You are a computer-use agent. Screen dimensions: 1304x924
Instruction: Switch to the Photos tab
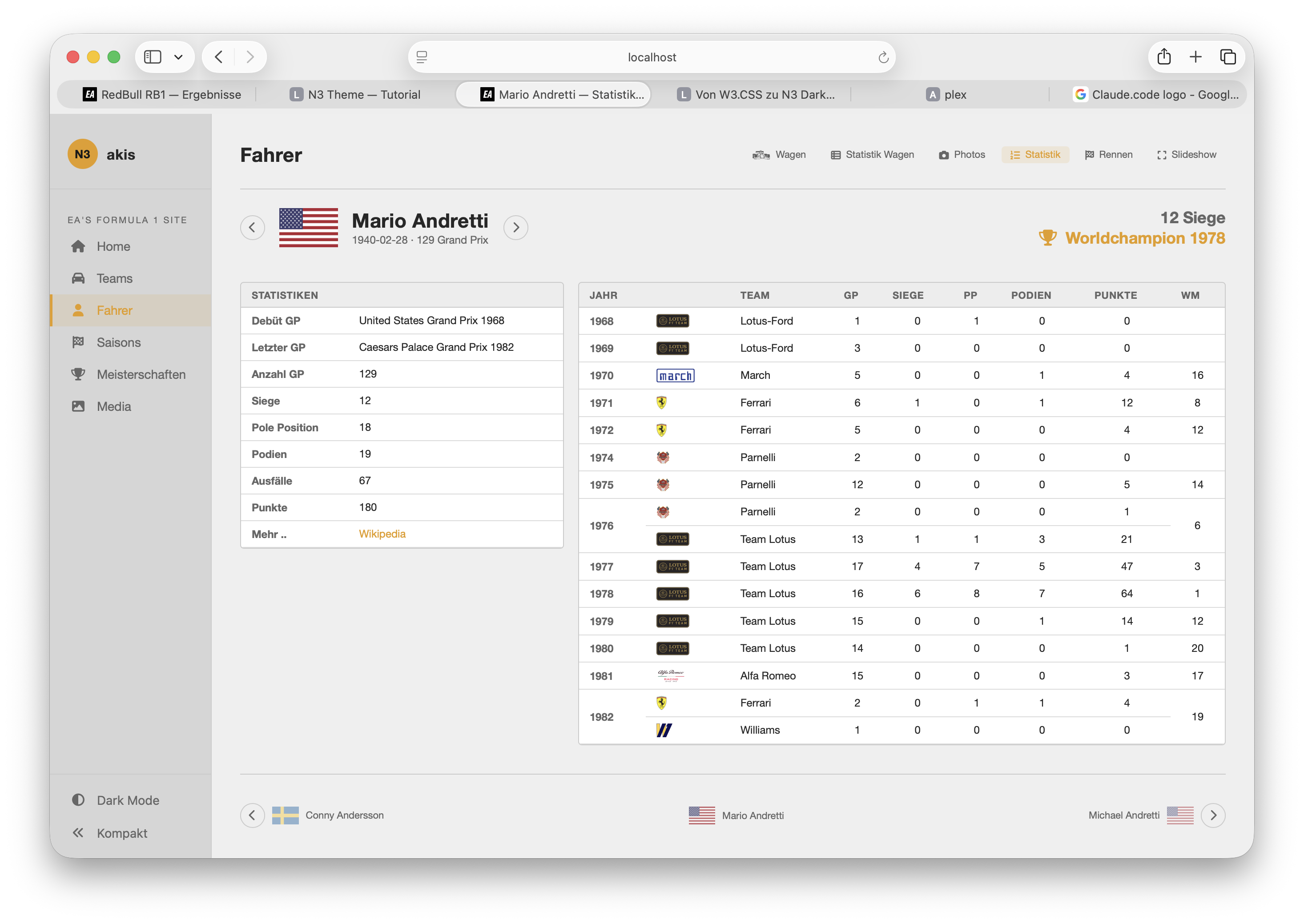[x=962, y=155]
